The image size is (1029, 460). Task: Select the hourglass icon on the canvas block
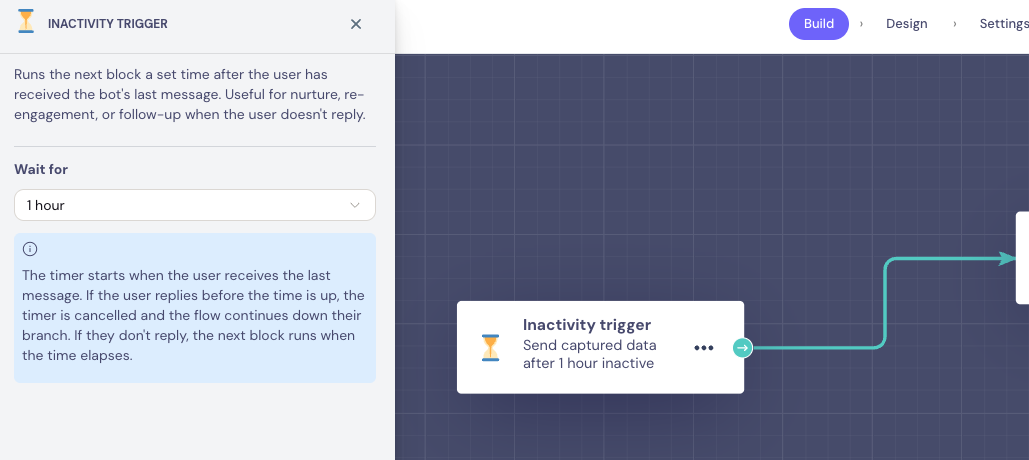(490, 348)
